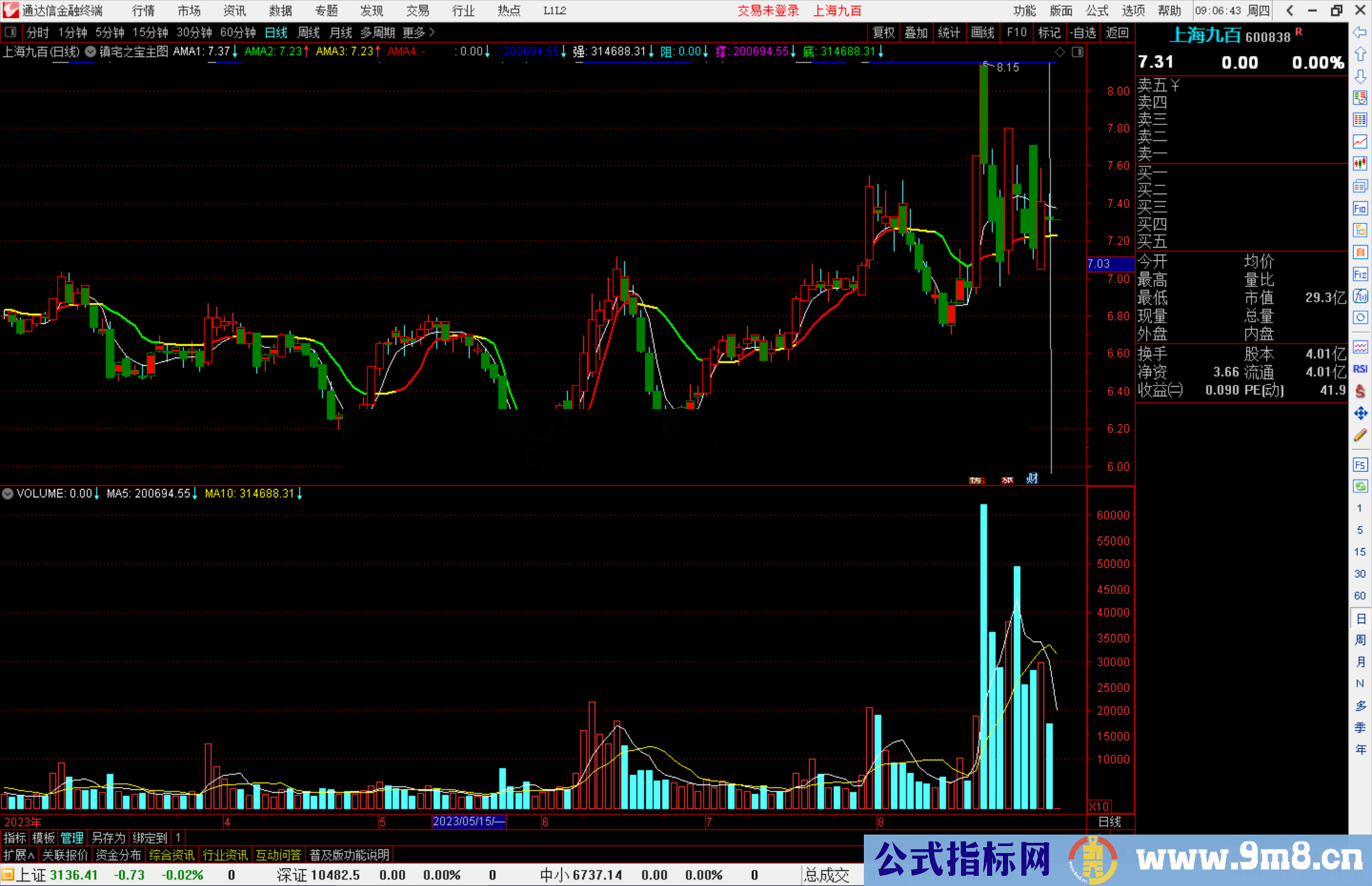Click the up arrow icon in sidebar
Screen dimensions: 1372x886
coord(1360,54)
